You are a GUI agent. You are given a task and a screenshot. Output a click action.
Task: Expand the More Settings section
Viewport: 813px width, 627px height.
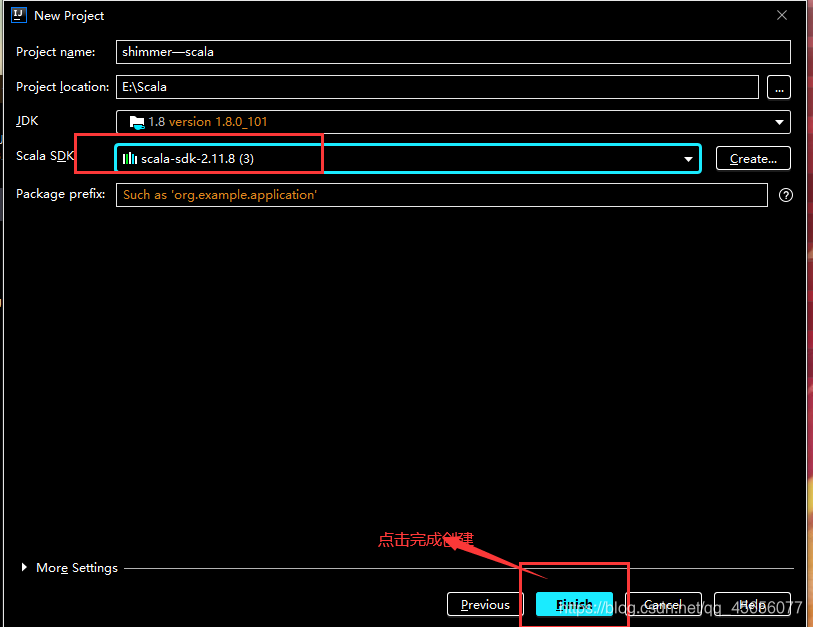24,567
